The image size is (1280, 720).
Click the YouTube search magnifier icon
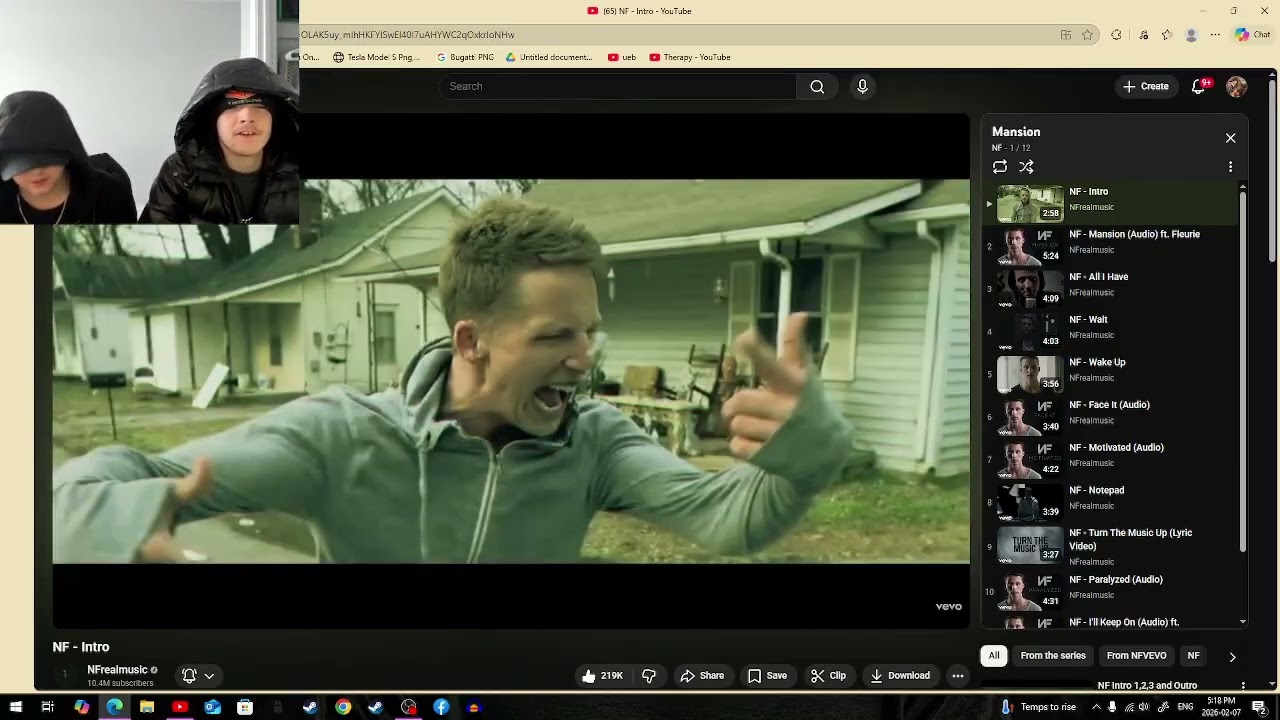coord(817,87)
